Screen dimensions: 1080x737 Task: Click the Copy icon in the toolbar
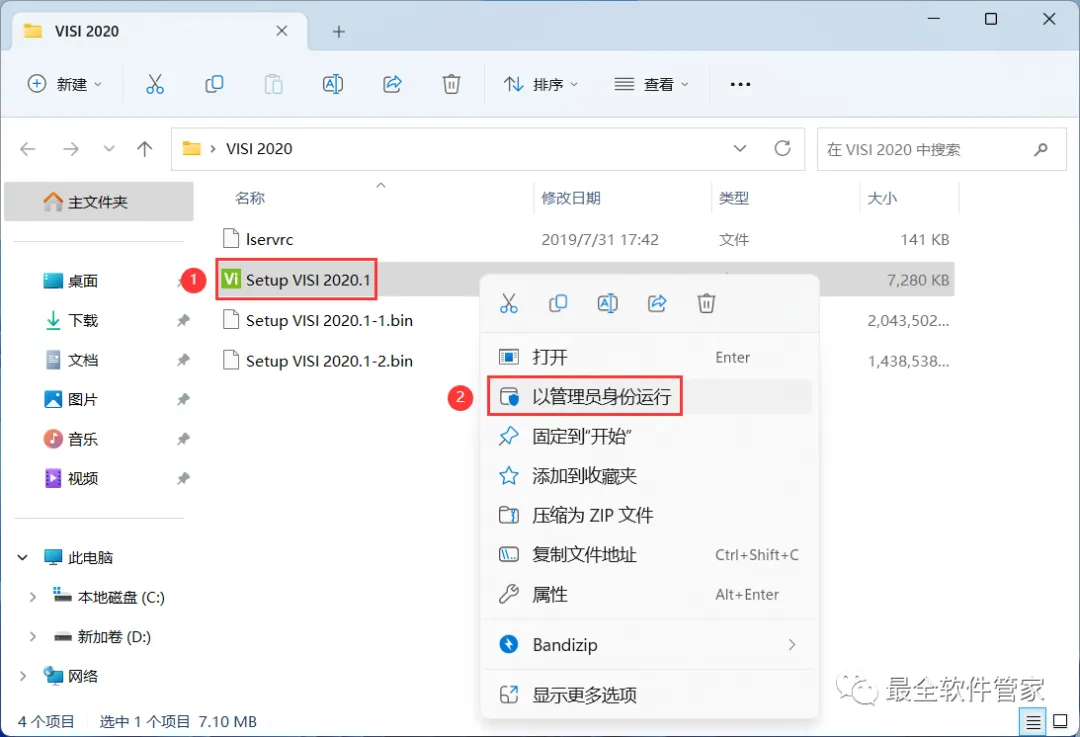[x=214, y=84]
